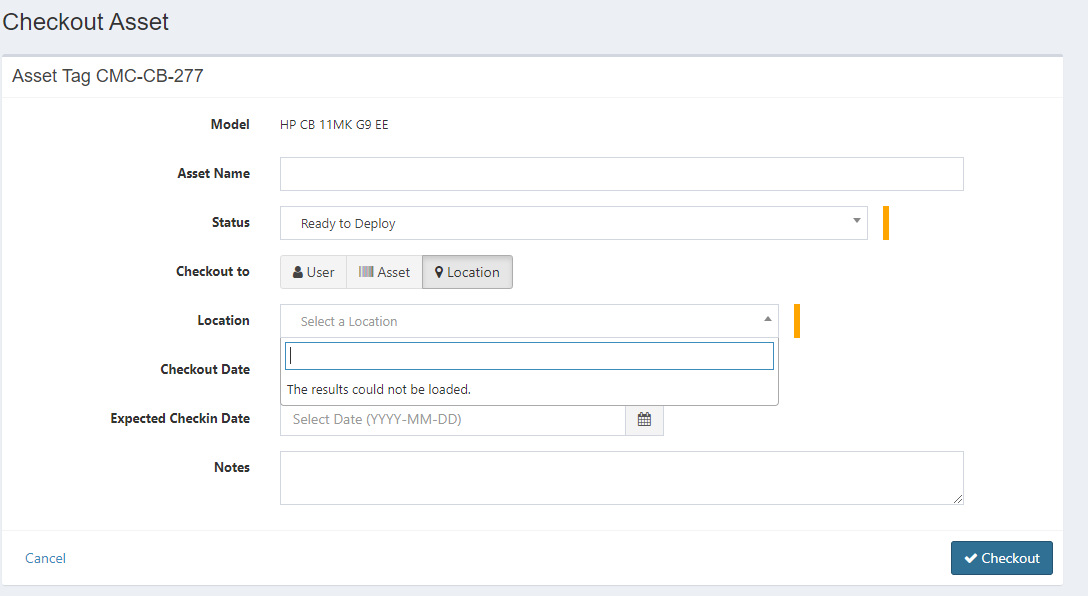Click the HP CB 11MK G9 EE model text
1088x596 pixels.
click(334, 125)
